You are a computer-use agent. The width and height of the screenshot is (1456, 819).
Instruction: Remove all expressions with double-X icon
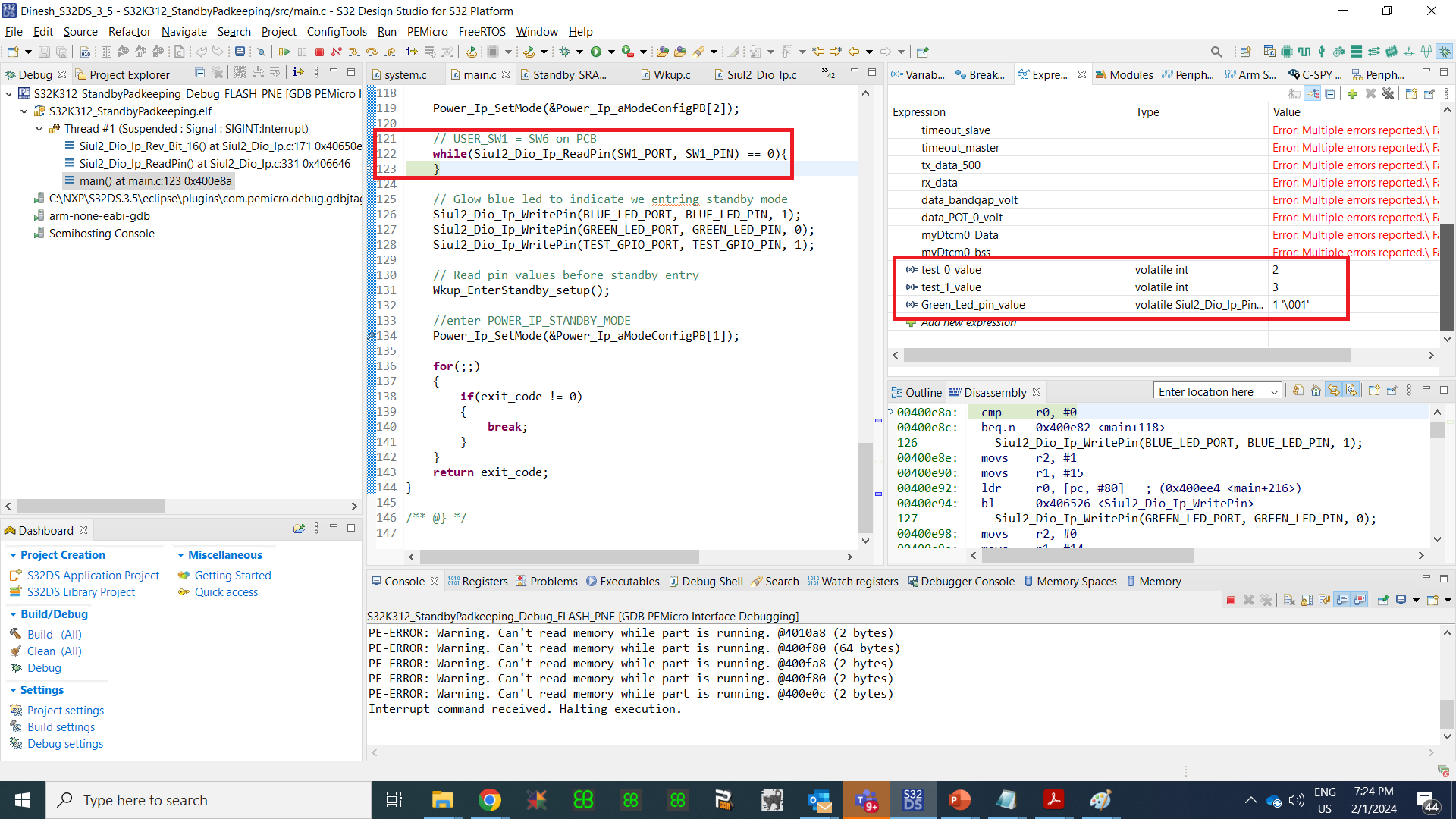(x=1388, y=94)
